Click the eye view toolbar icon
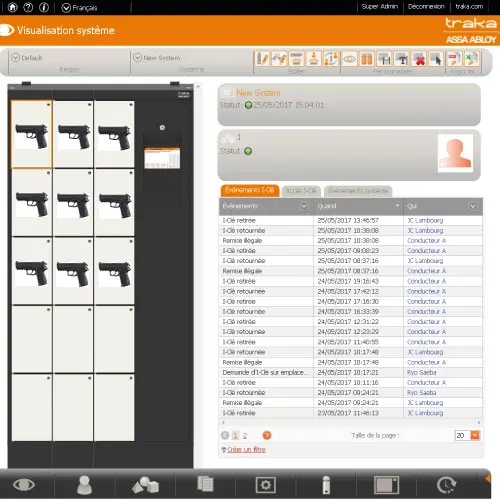The width and height of the screenshot is (500, 500). click(x=350, y=59)
